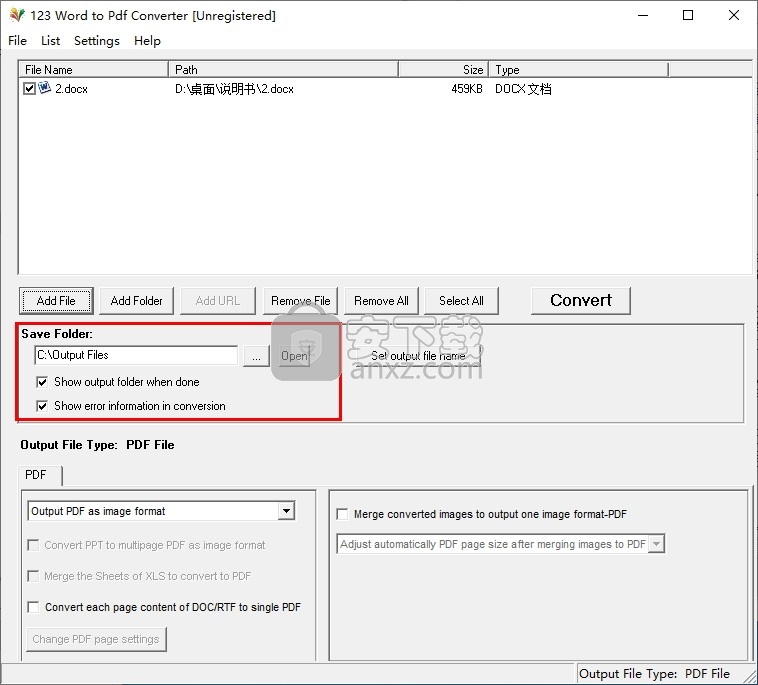Click the browse (...) button for Save Folder

(256, 356)
